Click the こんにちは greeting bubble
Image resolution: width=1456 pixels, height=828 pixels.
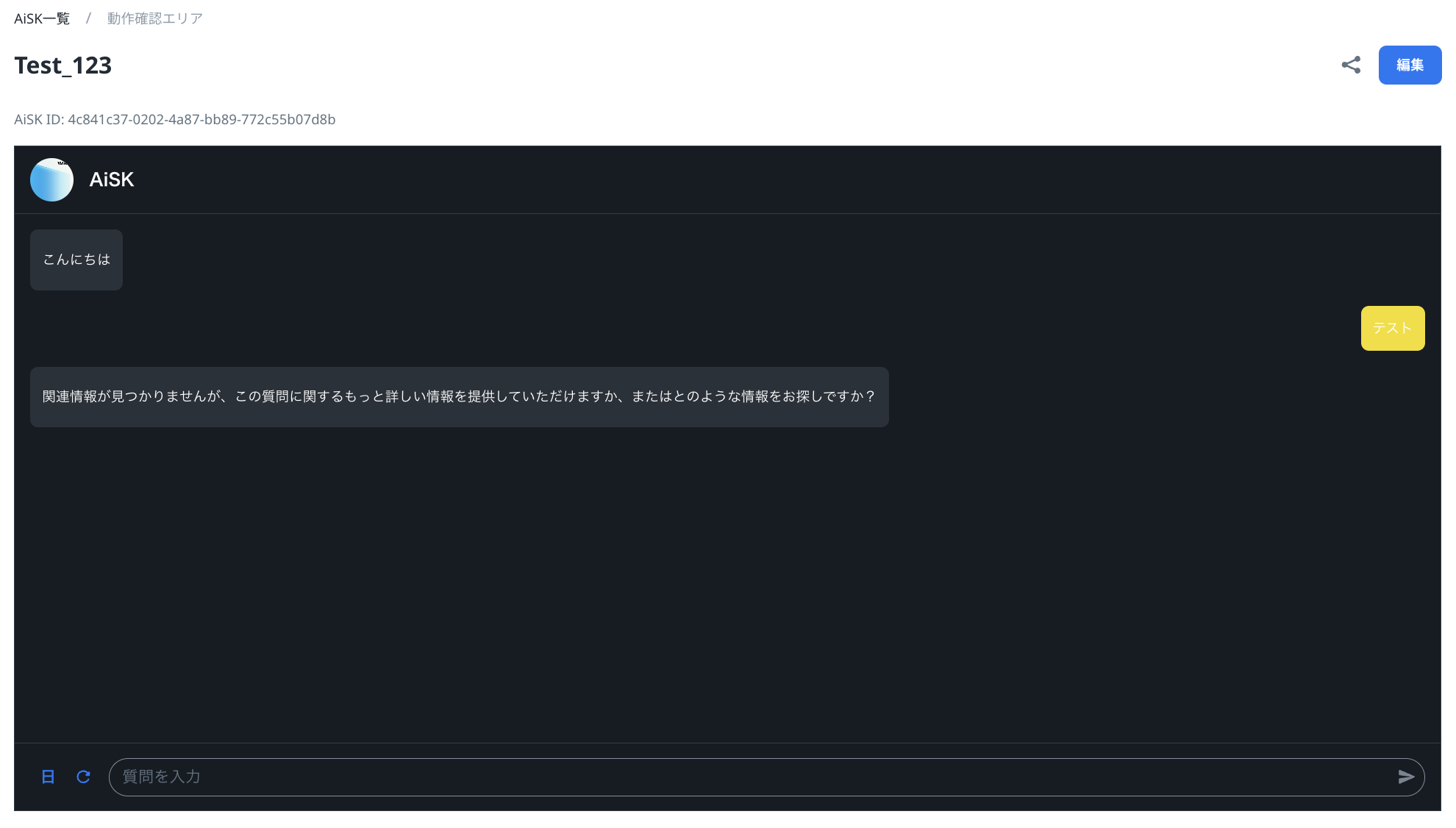[x=76, y=260]
